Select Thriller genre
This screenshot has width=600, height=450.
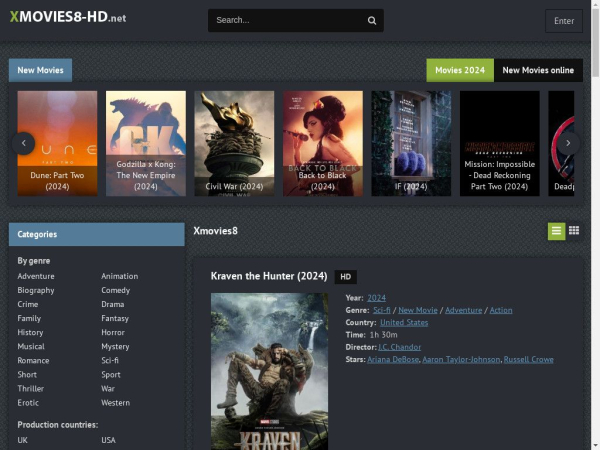31,388
